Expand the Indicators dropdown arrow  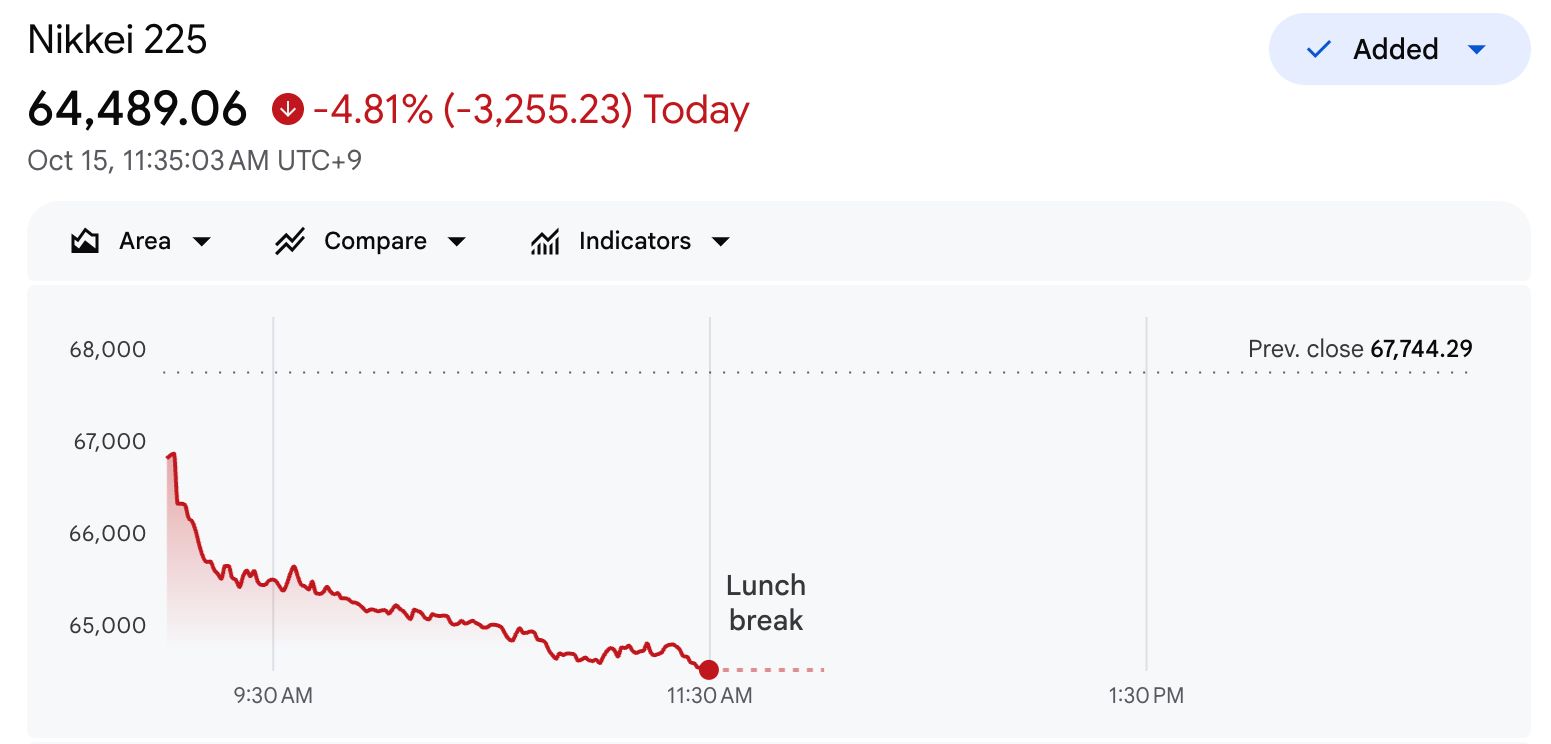[x=720, y=242]
